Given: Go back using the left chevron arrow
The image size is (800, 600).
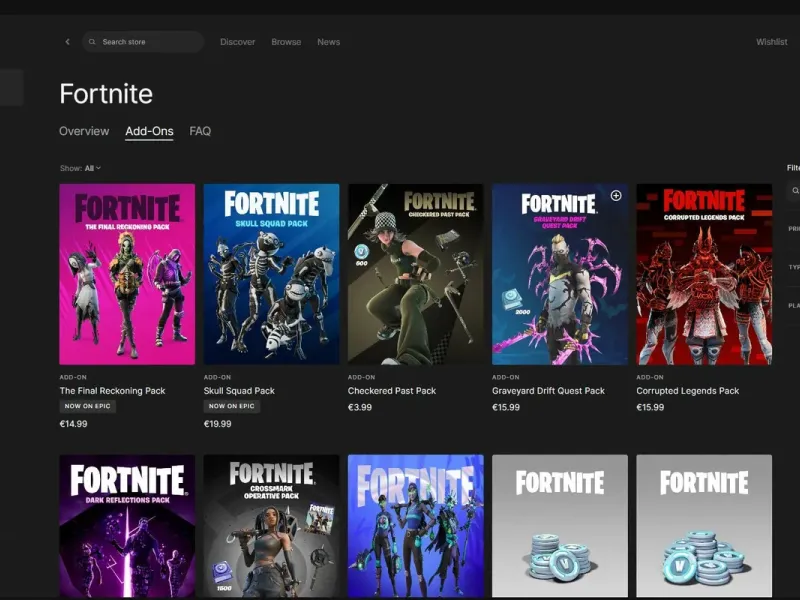Looking at the screenshot, I should pyautogui.click(x=67, y=42).
